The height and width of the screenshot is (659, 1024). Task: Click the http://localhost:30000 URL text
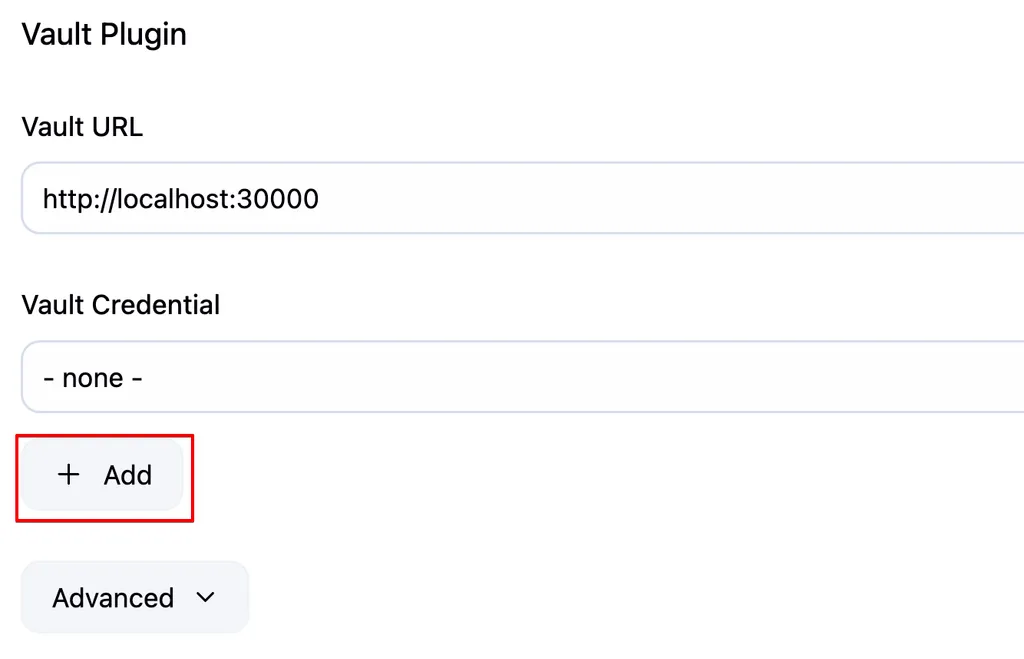tap(181, 199)
